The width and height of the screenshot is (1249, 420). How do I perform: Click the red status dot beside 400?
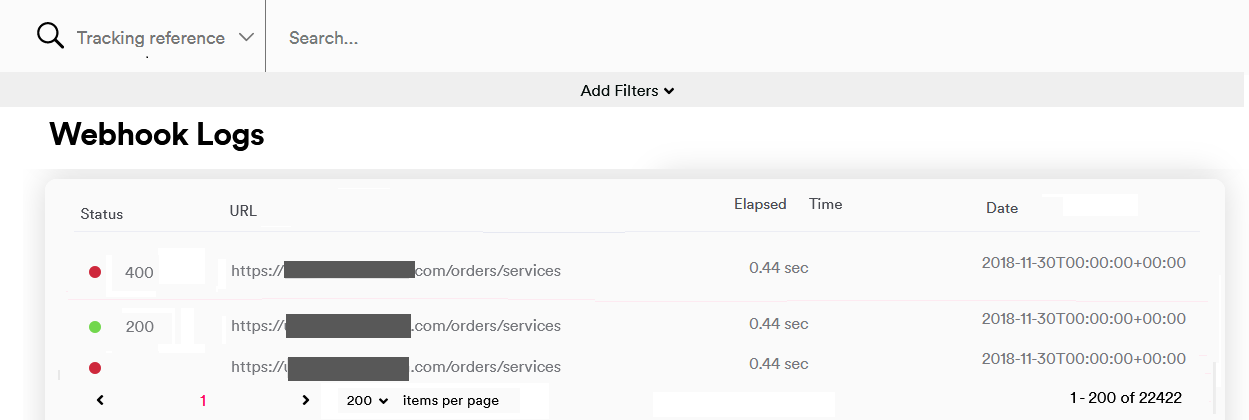click(95, 271)
